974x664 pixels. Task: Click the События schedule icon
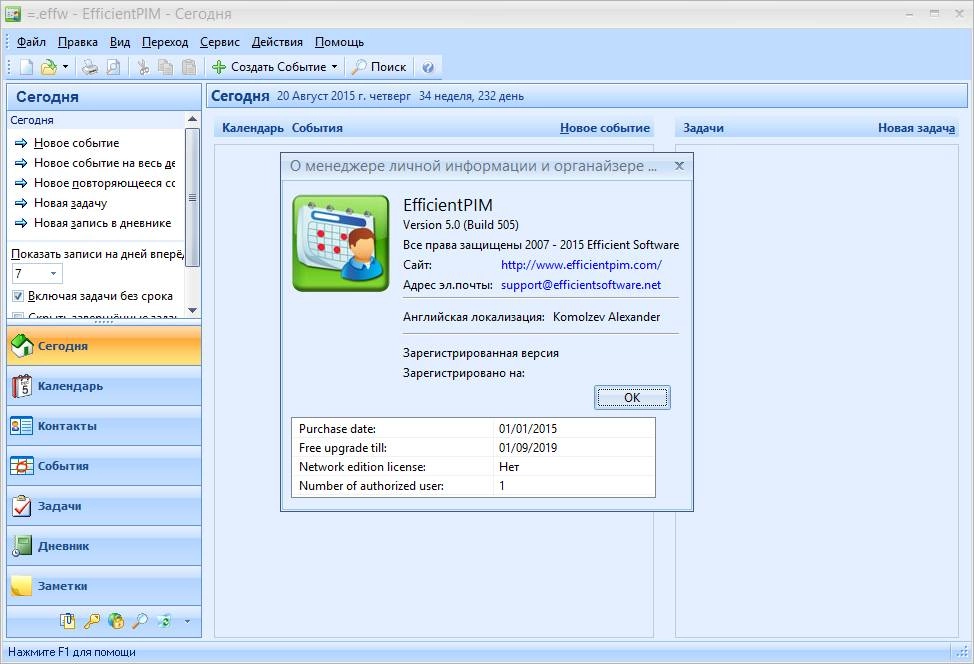(x=22, y=466)
